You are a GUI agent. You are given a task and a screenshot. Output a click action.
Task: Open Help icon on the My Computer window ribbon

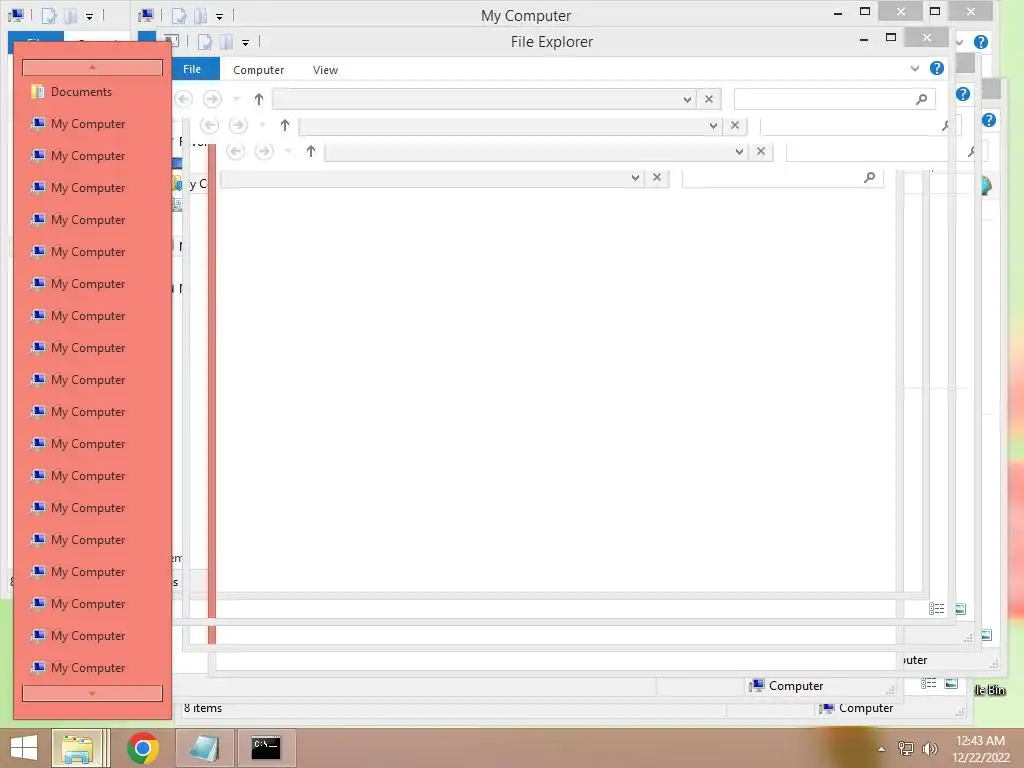tap(980, 42)
